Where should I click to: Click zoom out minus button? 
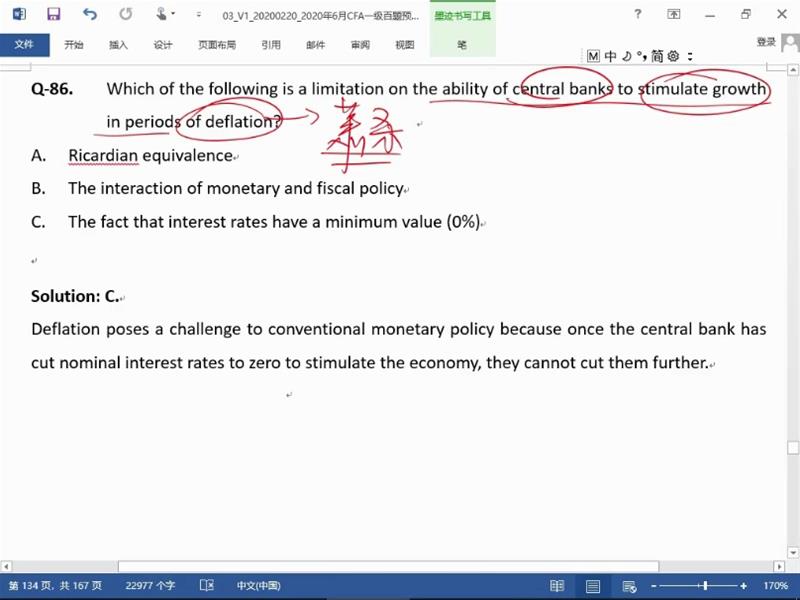pos(654,586)
